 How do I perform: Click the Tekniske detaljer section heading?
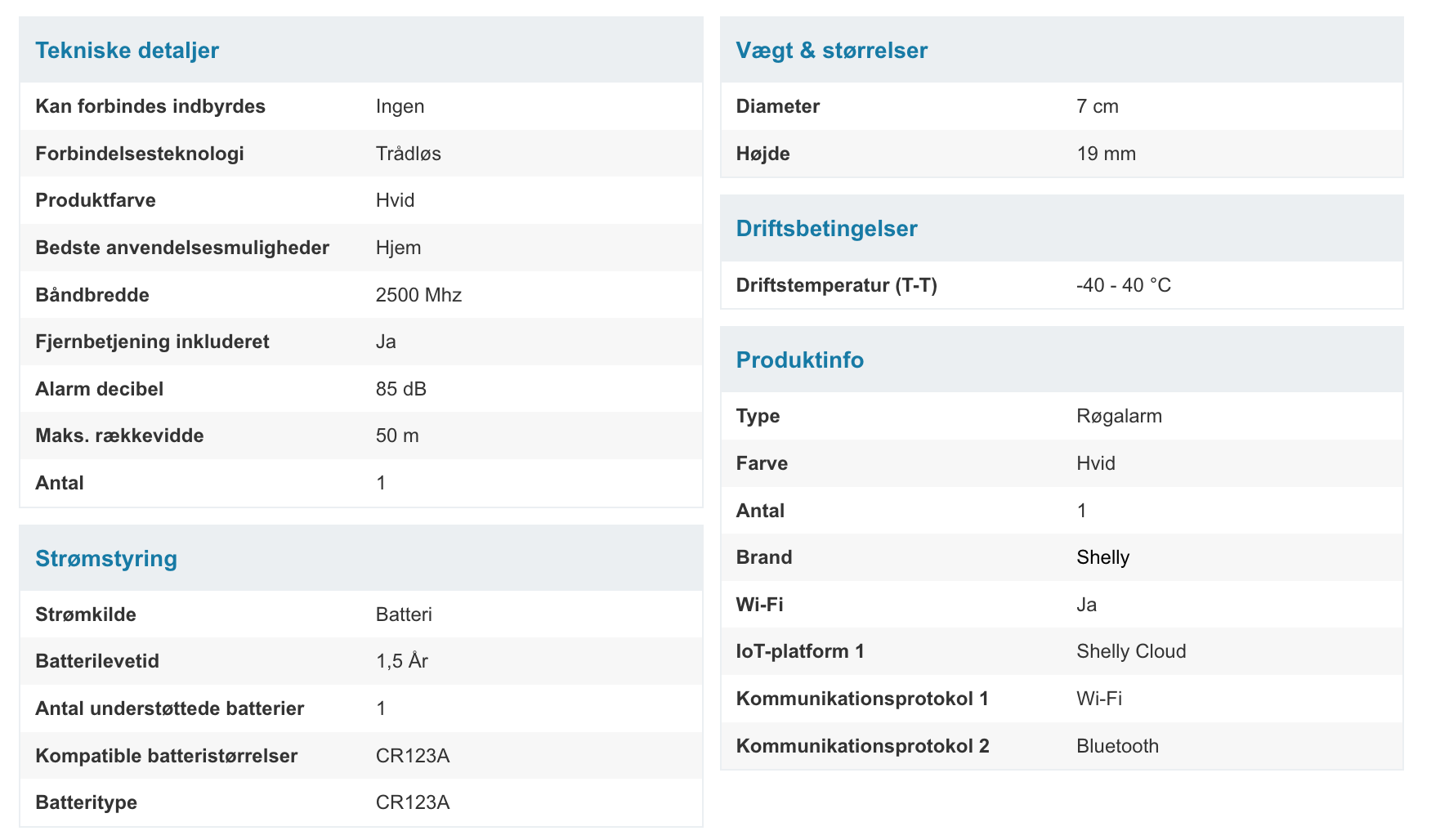127,51
